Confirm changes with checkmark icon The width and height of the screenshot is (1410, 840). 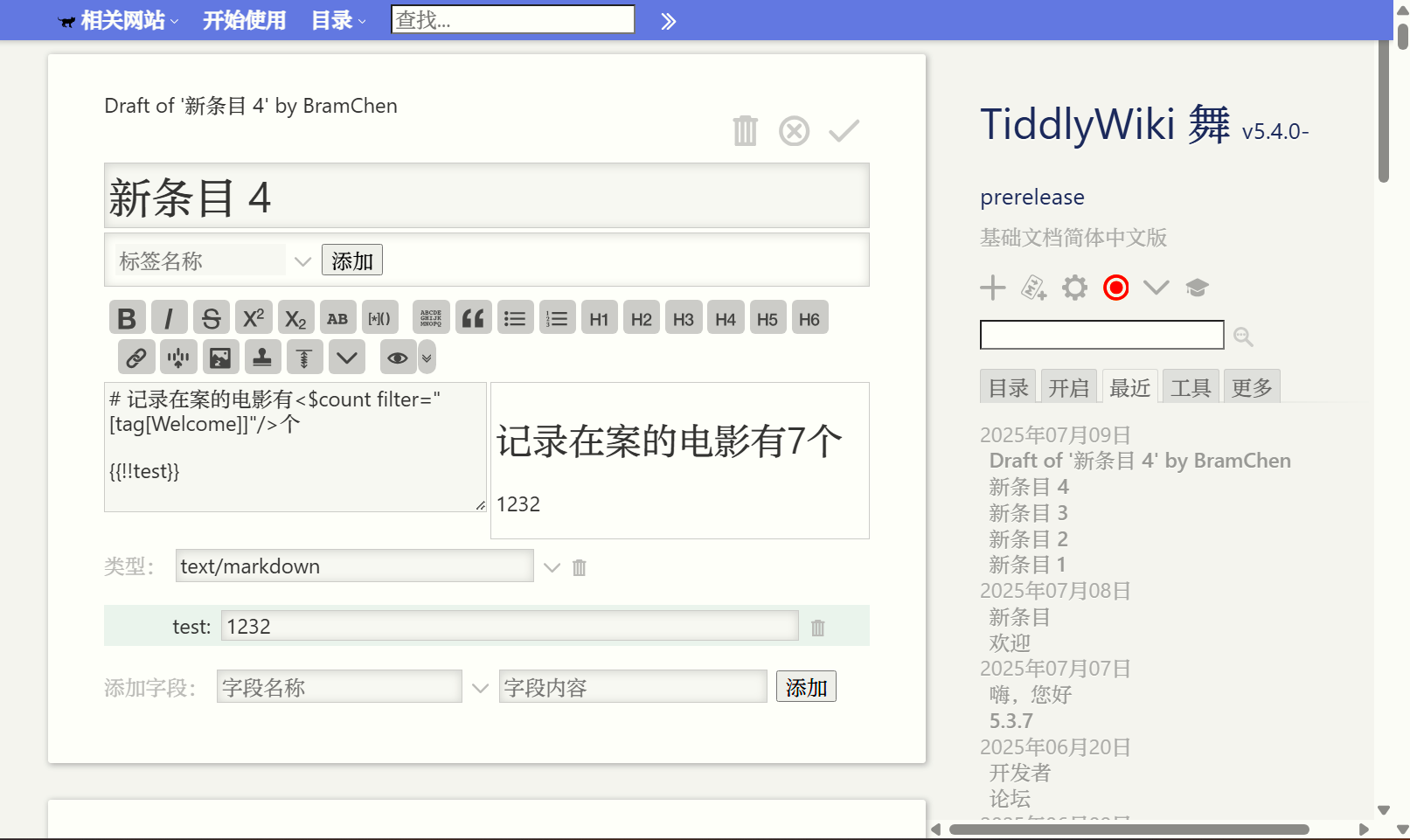point(844,131)
